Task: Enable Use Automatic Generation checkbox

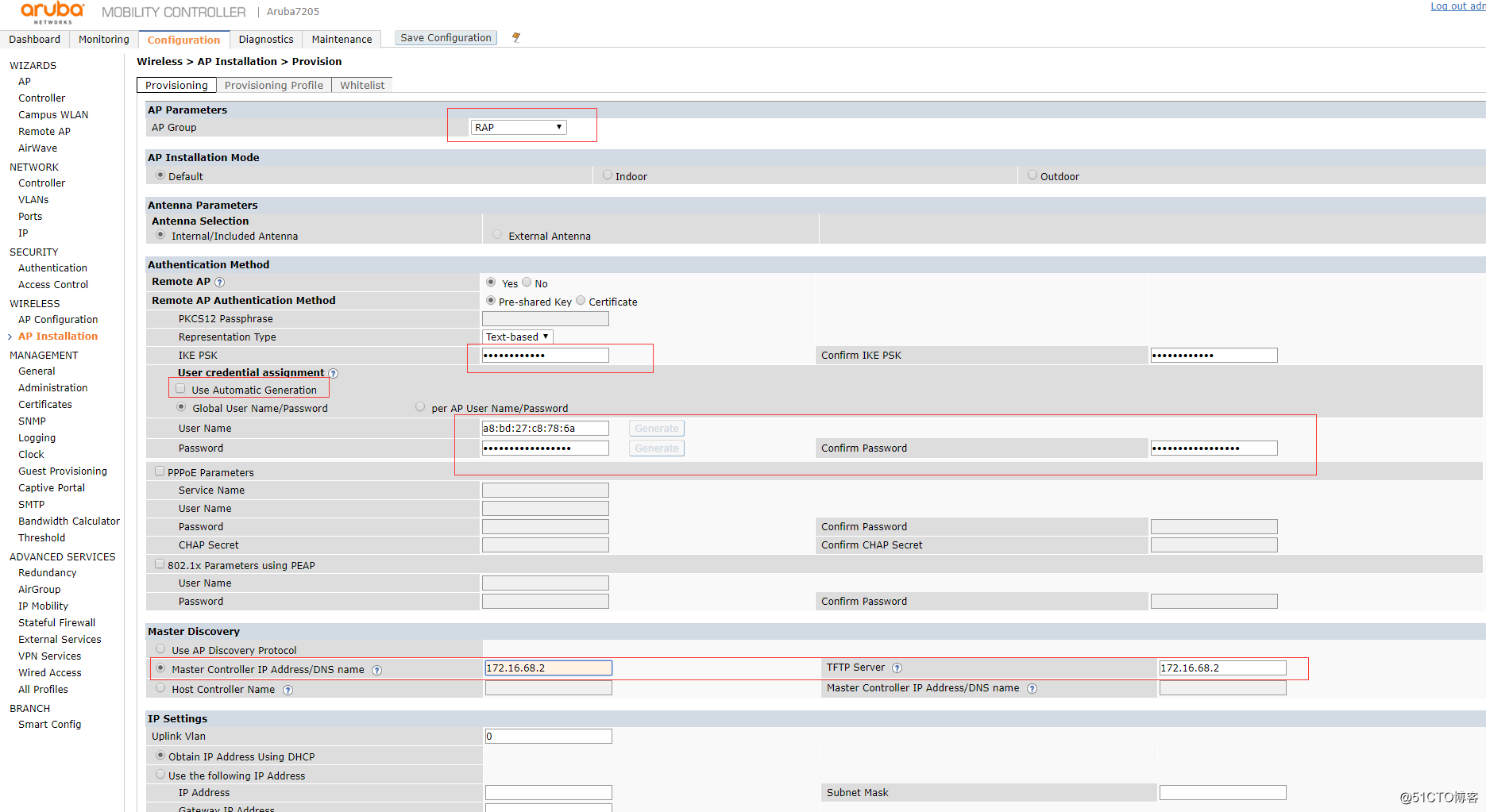Action: click(180, 389)
